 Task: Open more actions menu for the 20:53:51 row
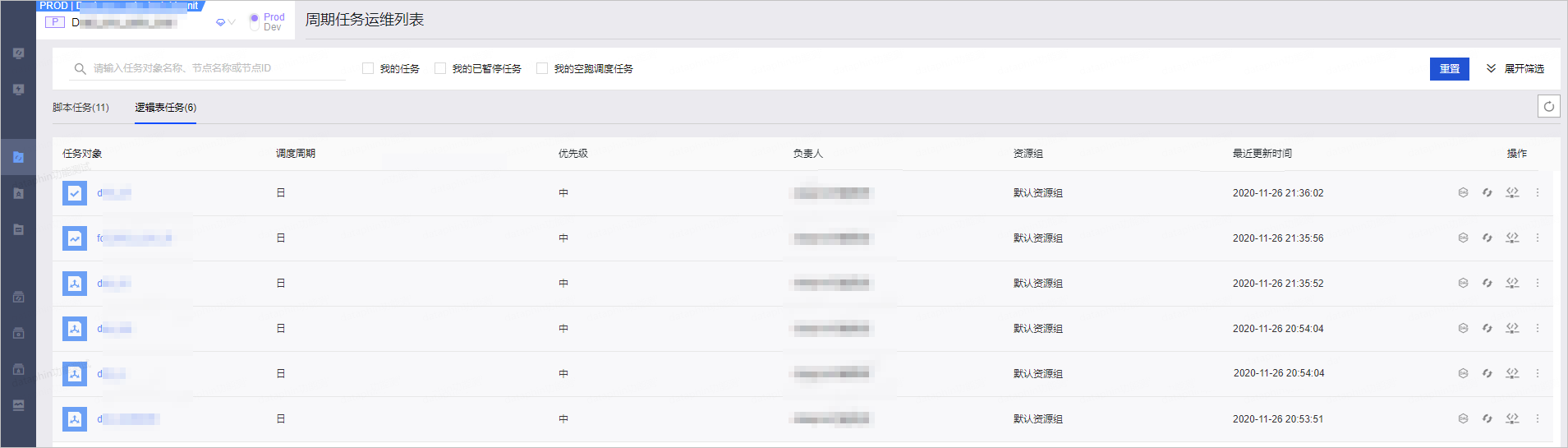click(1538, 418)
